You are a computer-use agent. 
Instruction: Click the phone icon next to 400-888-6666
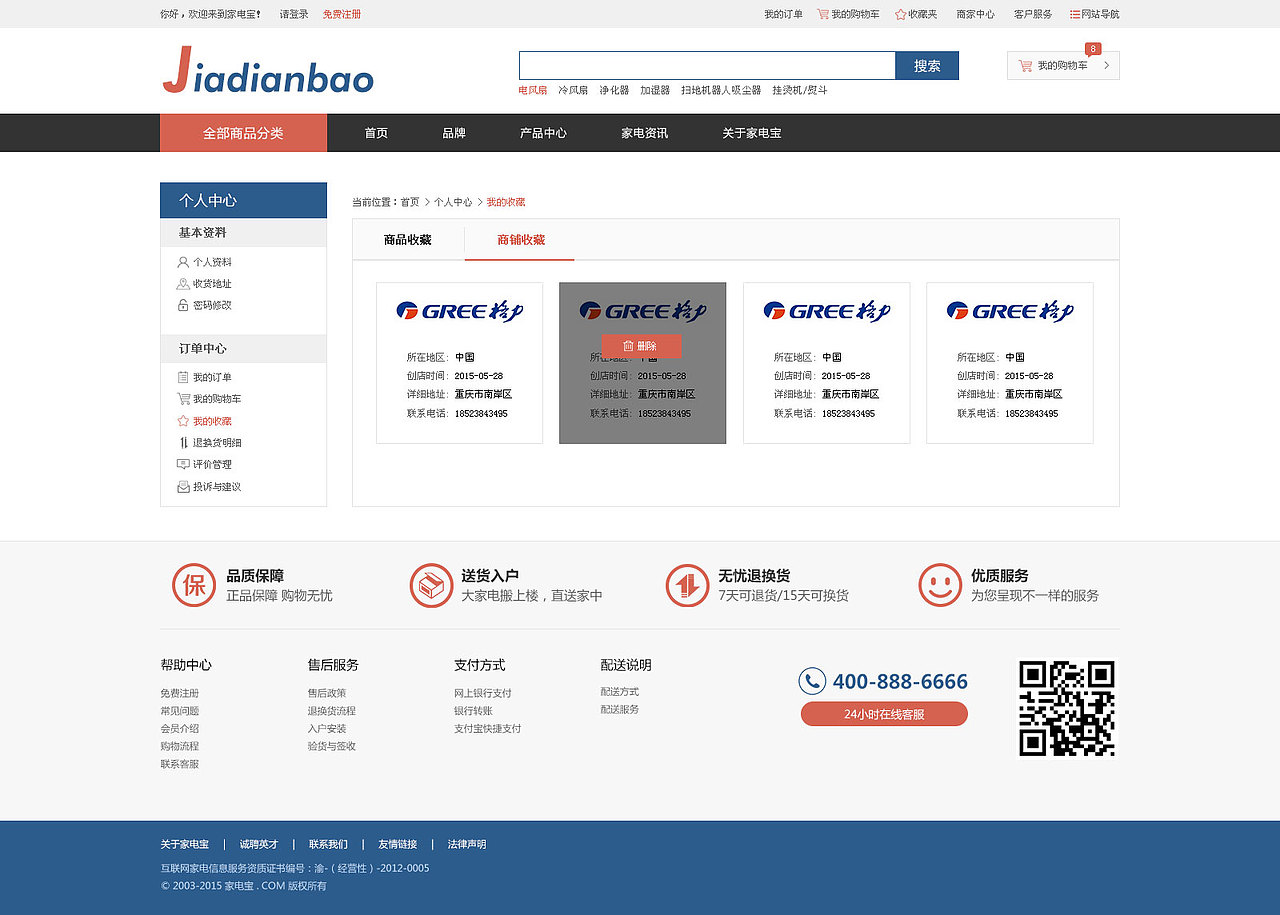812,681
